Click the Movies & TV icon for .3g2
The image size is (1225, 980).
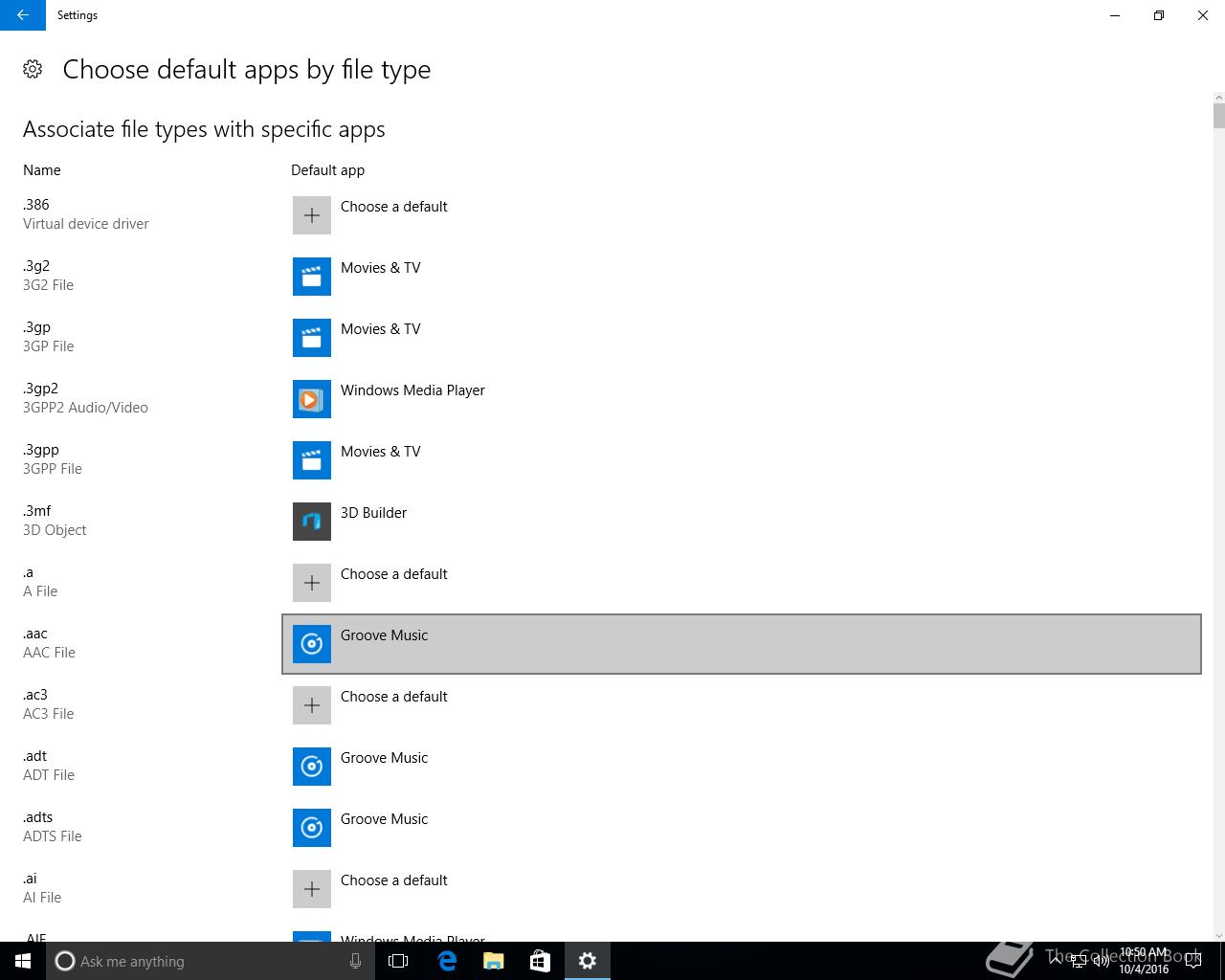tap(312, 277)
